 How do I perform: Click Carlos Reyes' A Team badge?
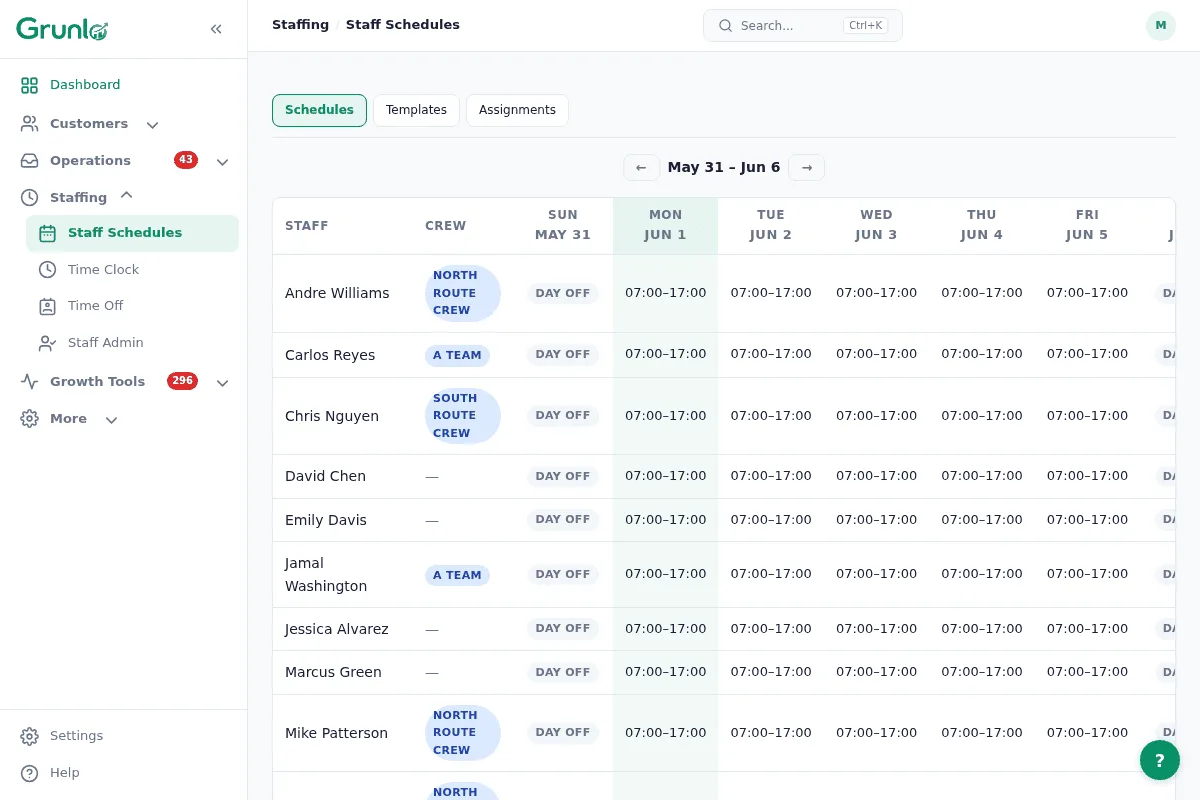[x=457, y=355]
